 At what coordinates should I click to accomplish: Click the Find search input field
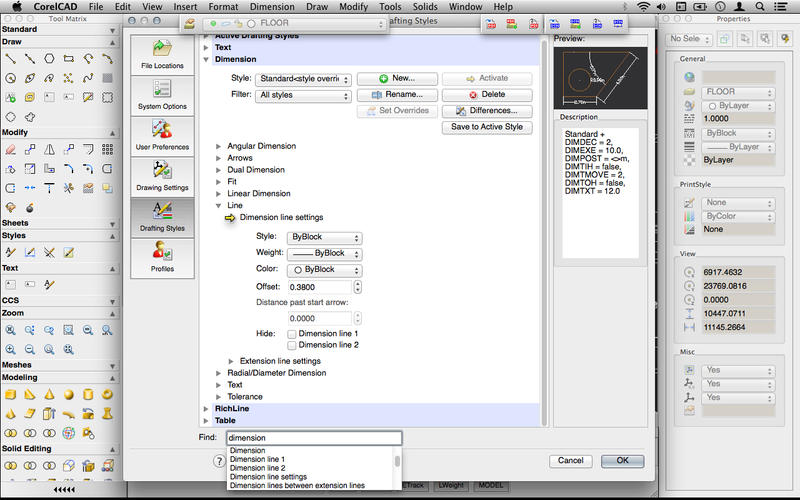pyautogui.click(x=313, y=438)
